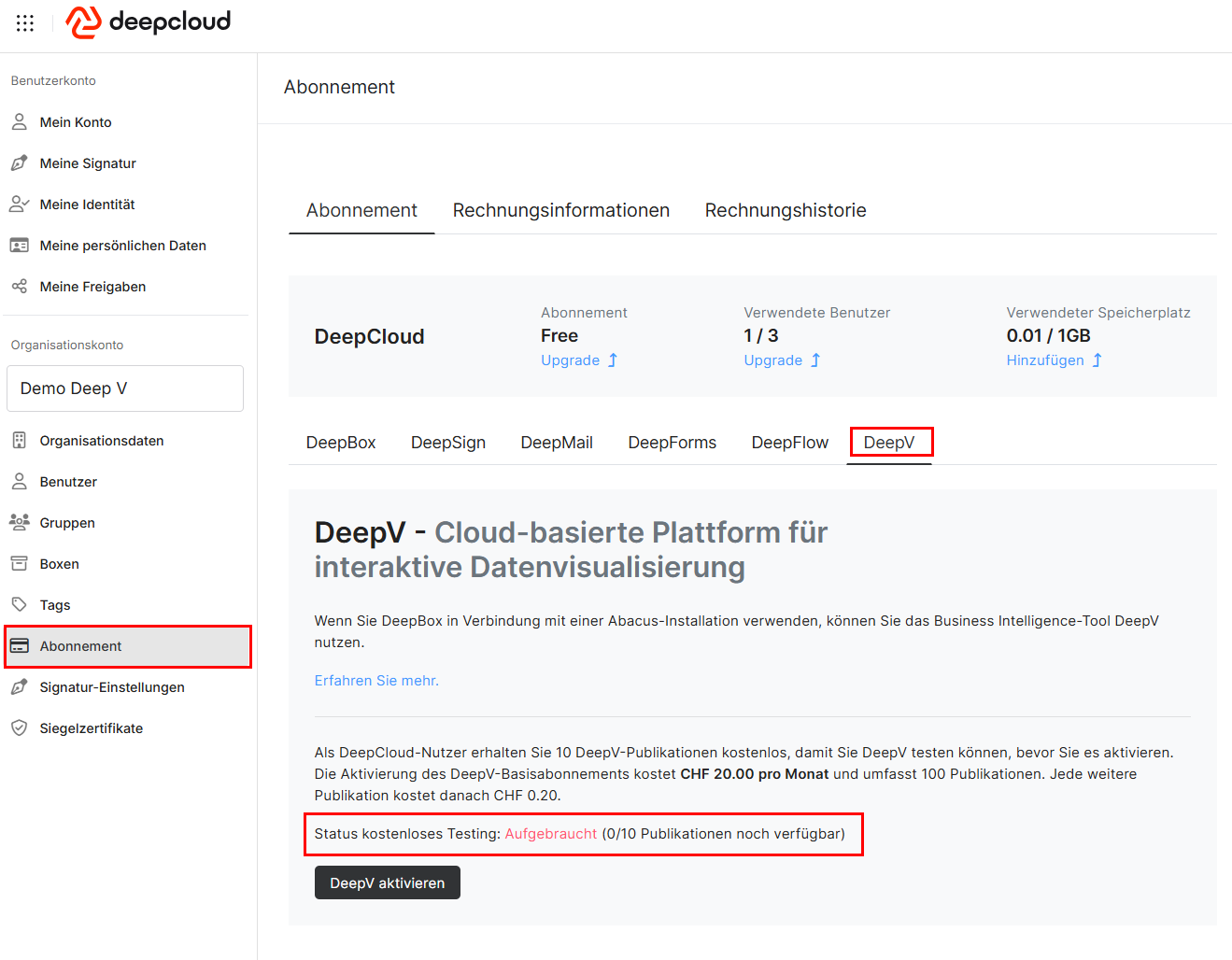Open the app launcher grid icon
This screenshot has height=960, width=1232.
click(x=25, y=22)
